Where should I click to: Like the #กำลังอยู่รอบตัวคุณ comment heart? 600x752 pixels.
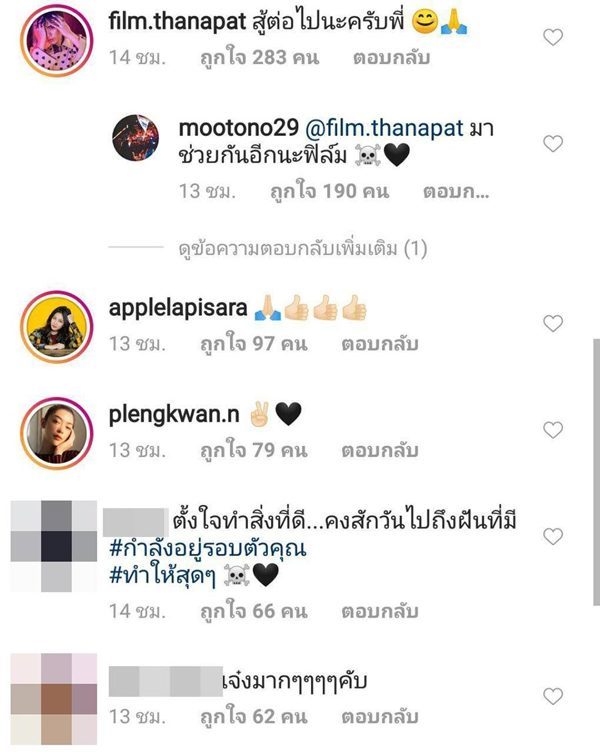[553, 536]
